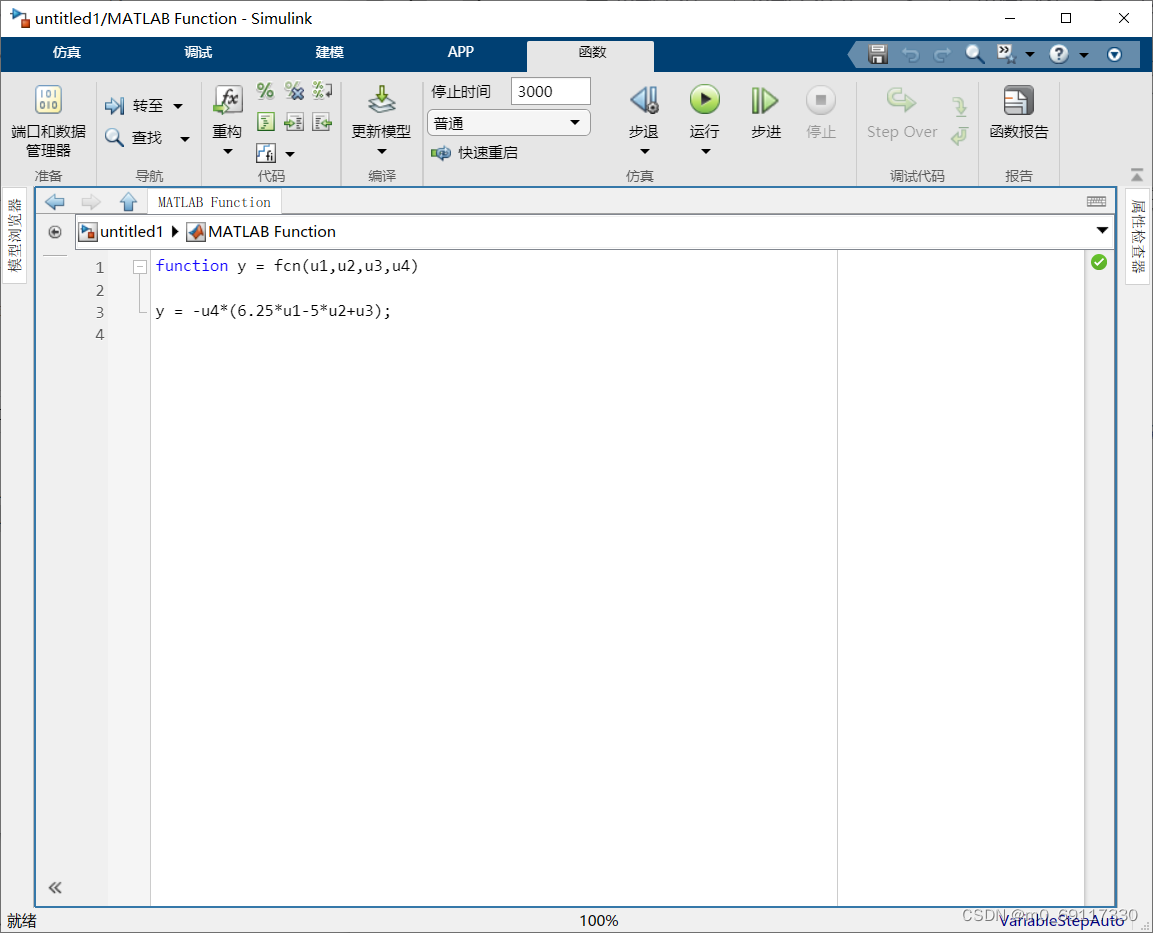Image resolution: width=1153 pixels, height=933 pixels.
Task: Expand the help dropdown arrow
Action: pos(1084,54)
